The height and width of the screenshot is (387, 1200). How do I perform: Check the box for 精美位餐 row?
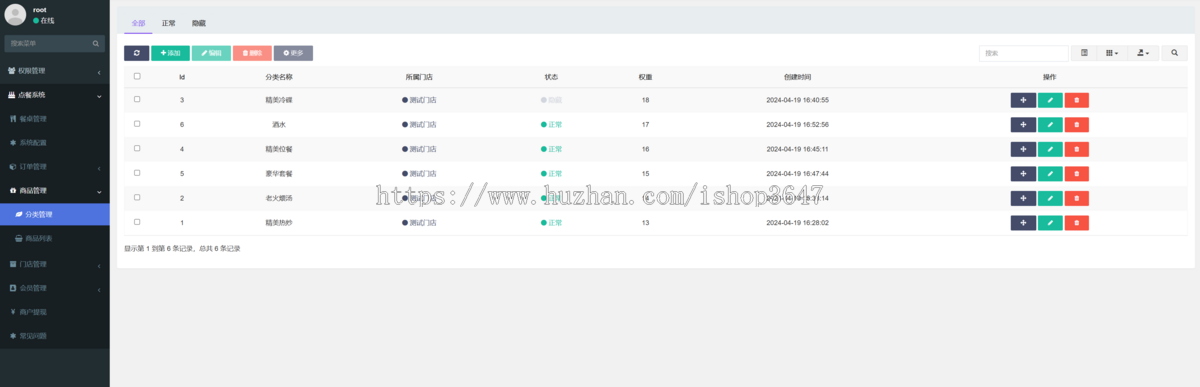137,148
